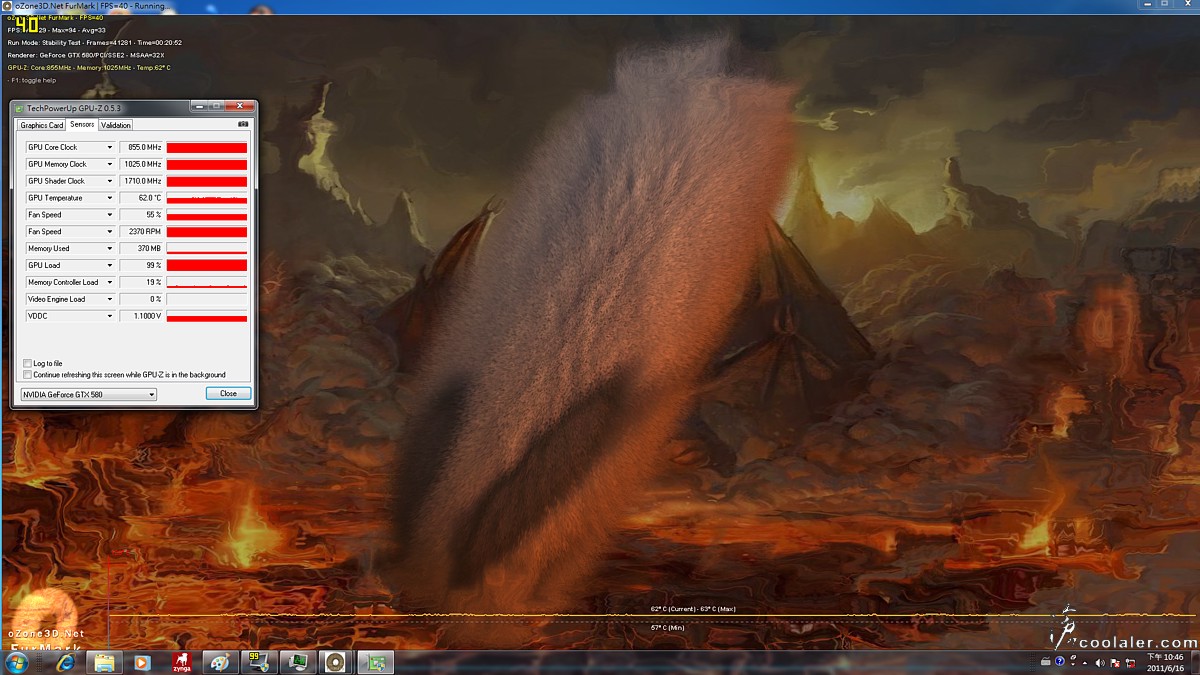Toggle Continue refreshing in background checkbox
Image resolution: width=1200 pixels, height=675 pixels.
point(27,375)
